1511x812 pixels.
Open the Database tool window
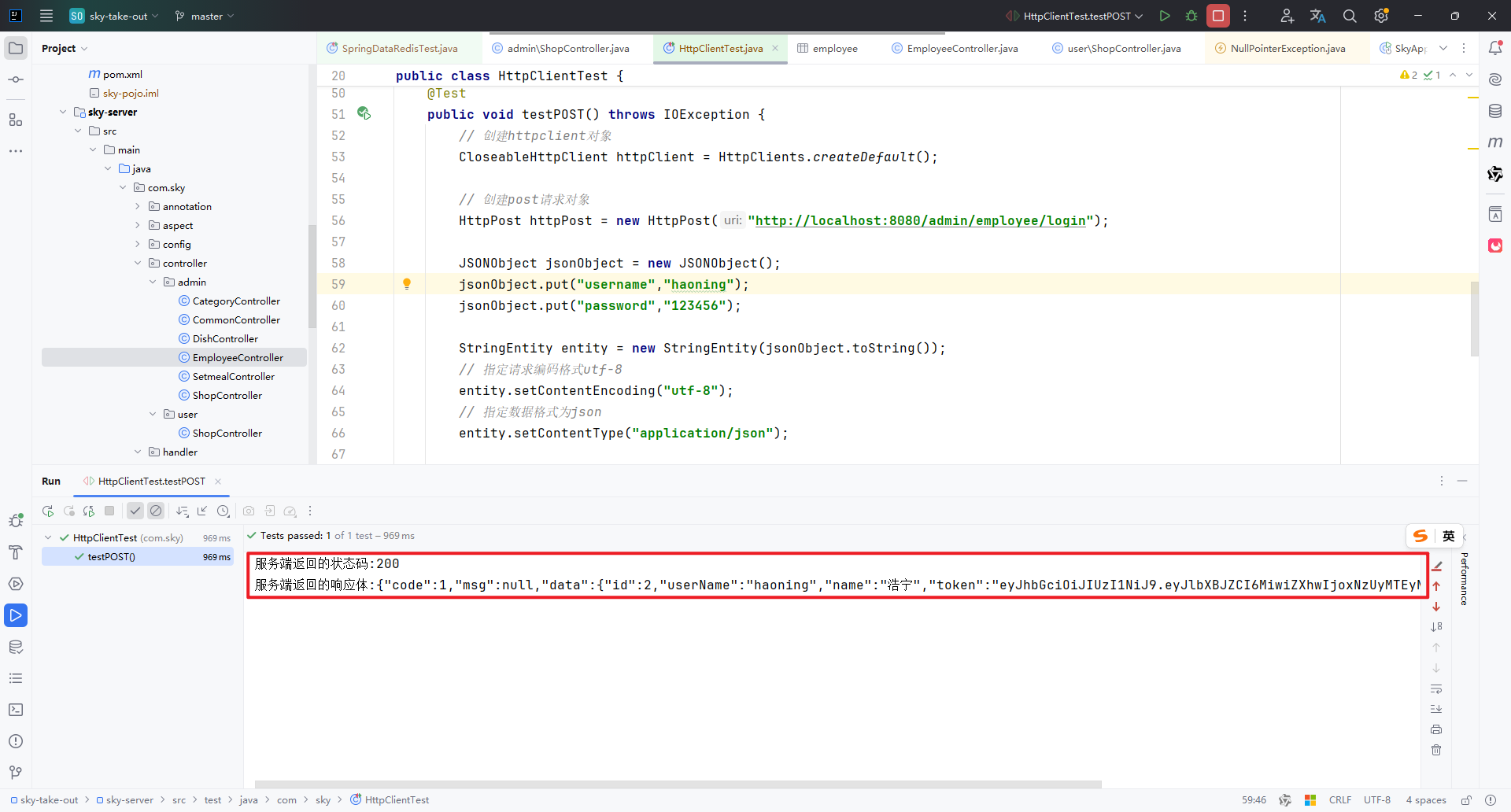click(1496, 110)
